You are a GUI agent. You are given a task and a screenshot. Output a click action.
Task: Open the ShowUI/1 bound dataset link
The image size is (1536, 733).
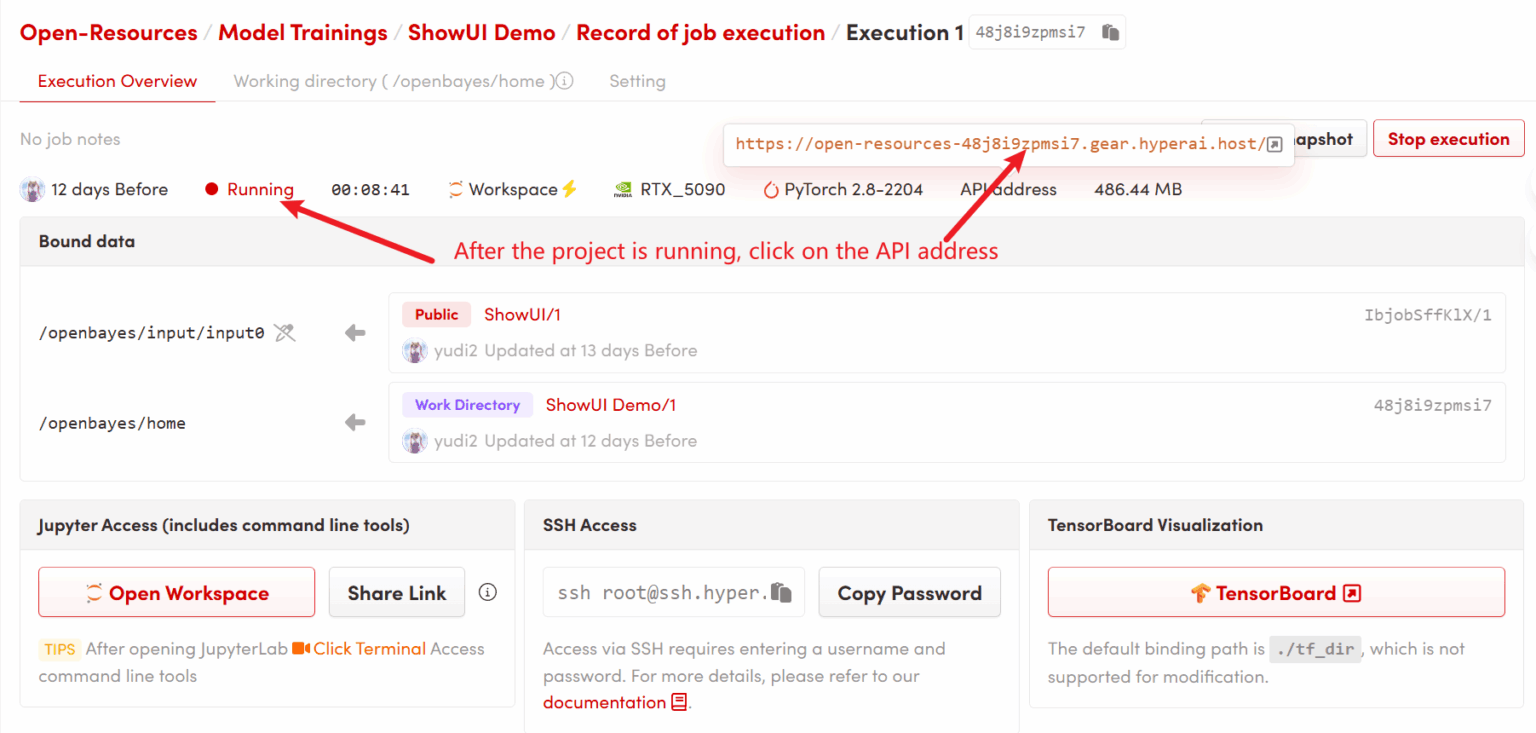point(522,315)
